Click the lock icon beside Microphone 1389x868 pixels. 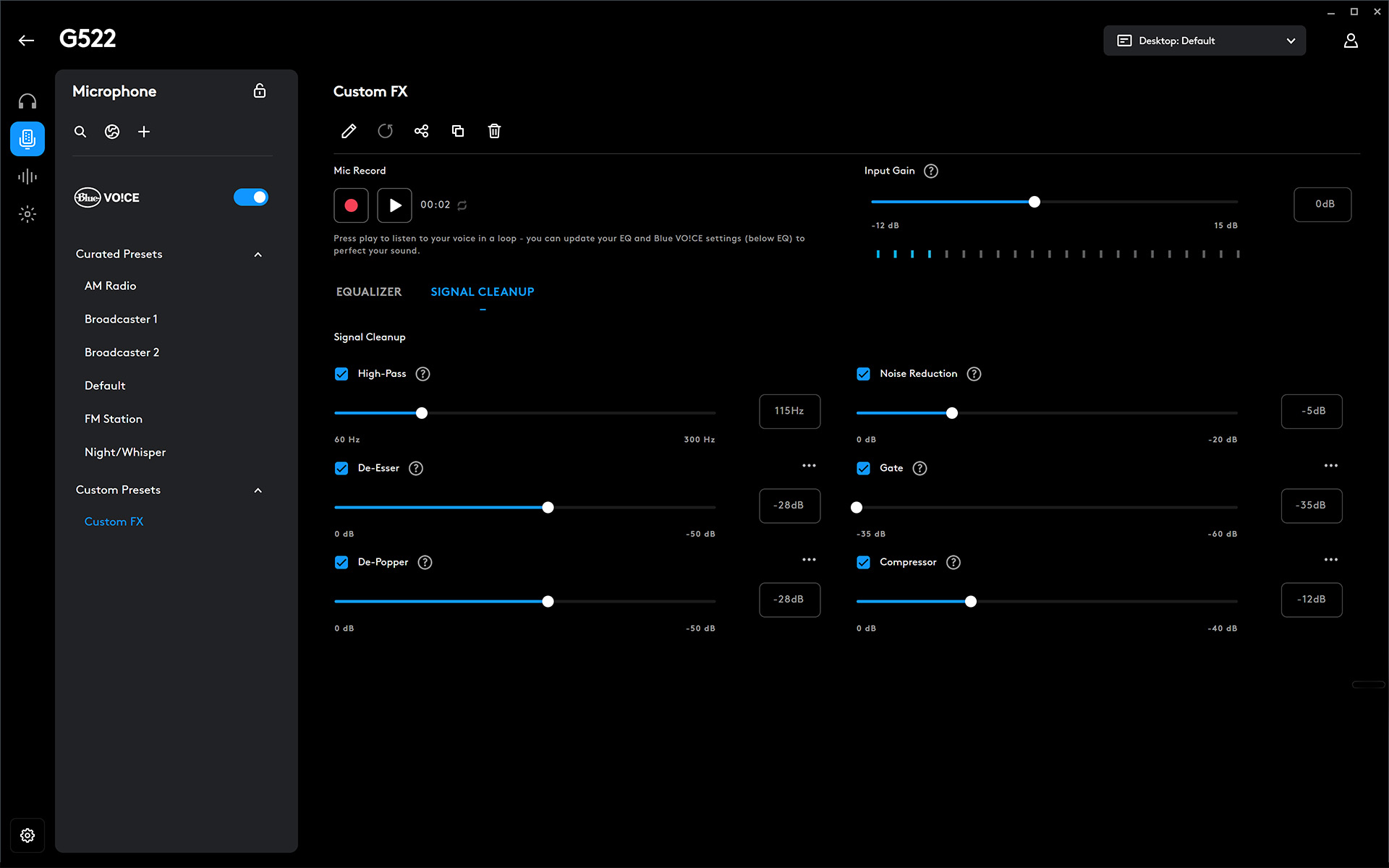coord(260,91)
